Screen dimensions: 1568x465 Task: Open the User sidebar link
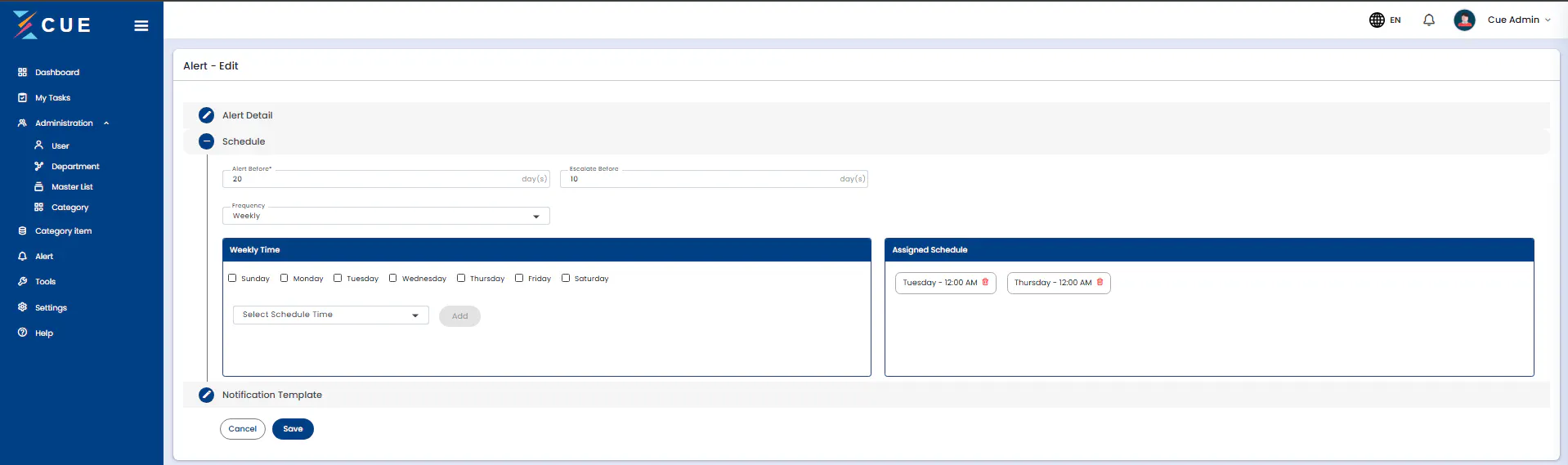coord(60,146)
